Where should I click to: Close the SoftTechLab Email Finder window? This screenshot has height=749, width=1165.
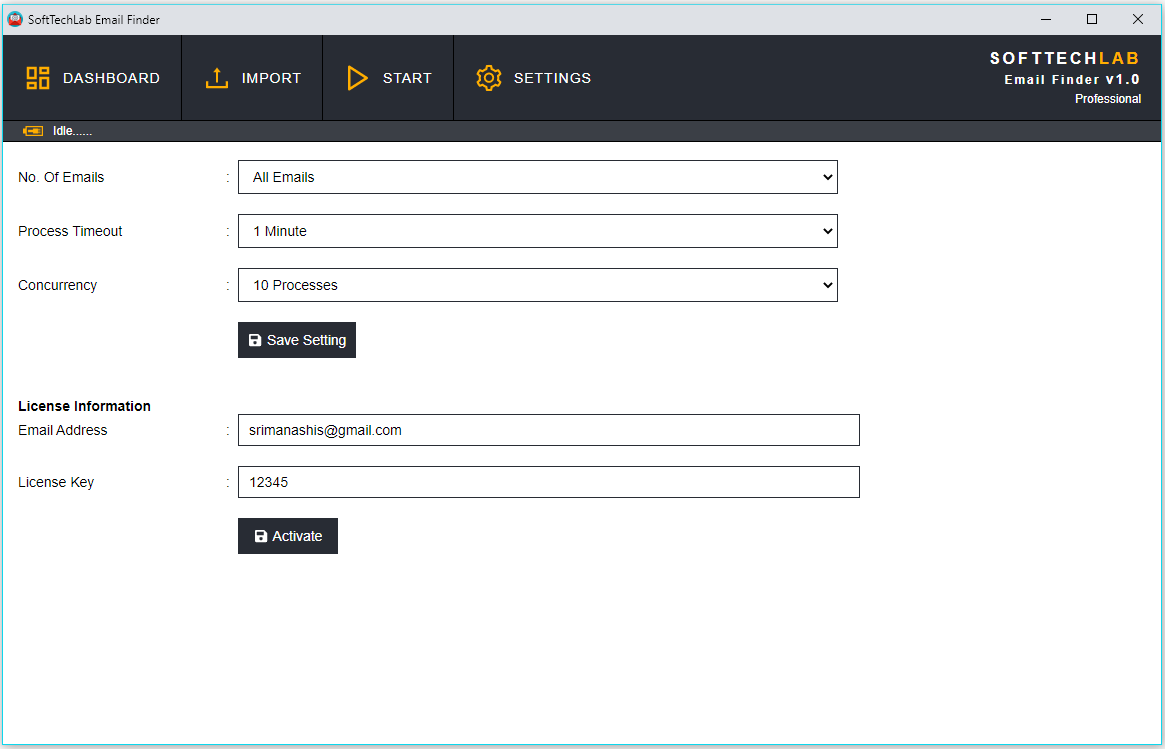coord(1138,19)
